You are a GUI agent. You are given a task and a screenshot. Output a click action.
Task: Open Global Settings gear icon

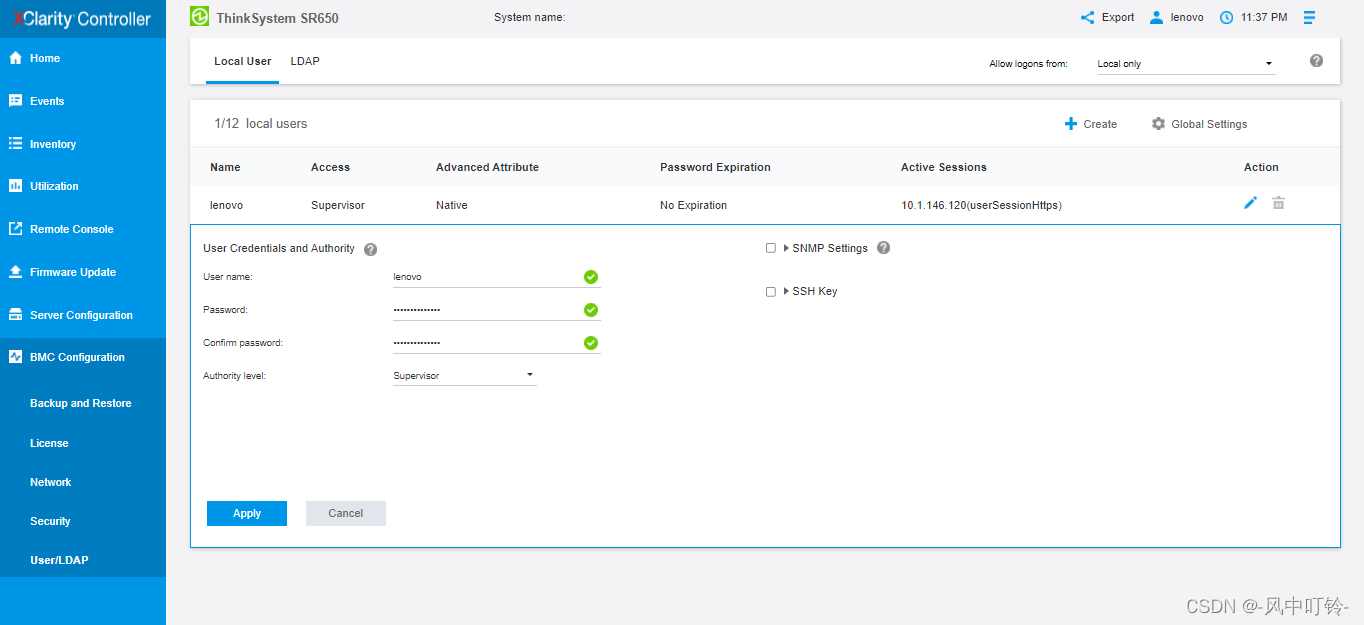pyautogui.click(x=1158, y=124)
